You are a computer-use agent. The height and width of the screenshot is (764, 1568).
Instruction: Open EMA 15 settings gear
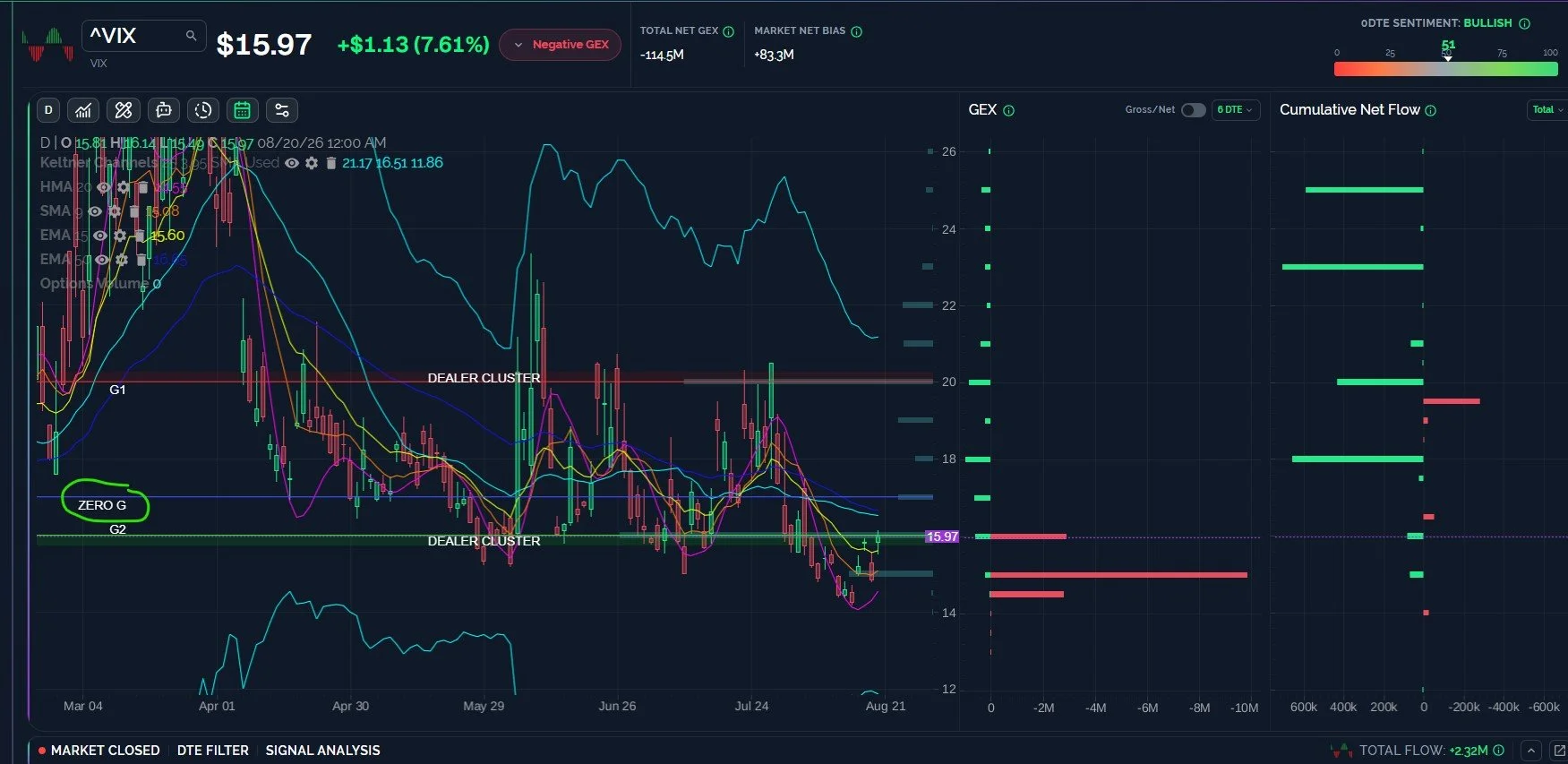pos(120,236)
